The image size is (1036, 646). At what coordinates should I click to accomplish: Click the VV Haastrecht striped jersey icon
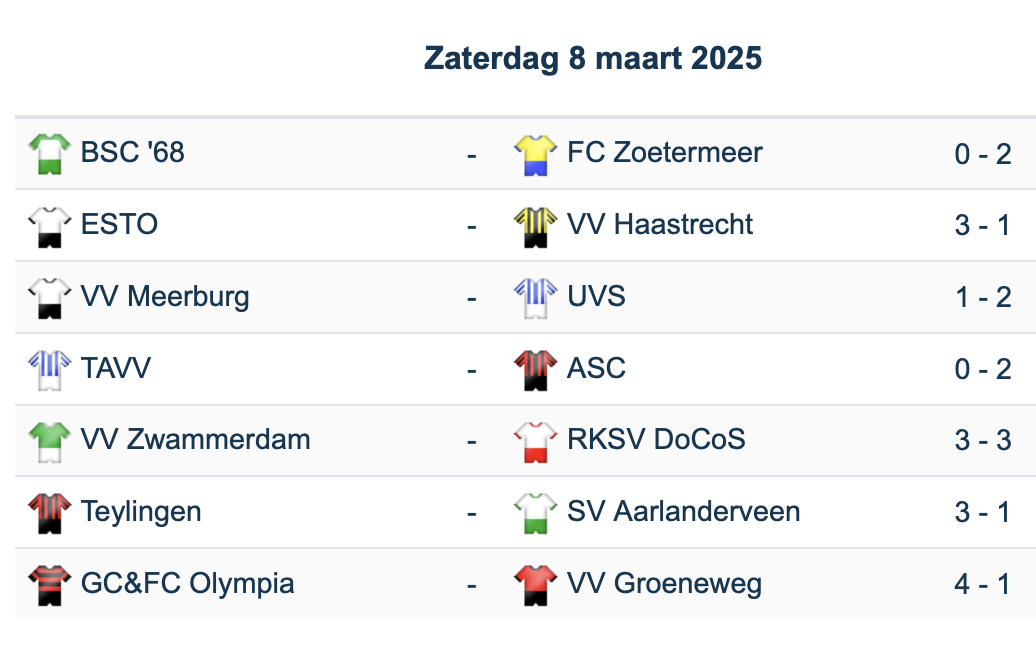click(x=535, y=226)
